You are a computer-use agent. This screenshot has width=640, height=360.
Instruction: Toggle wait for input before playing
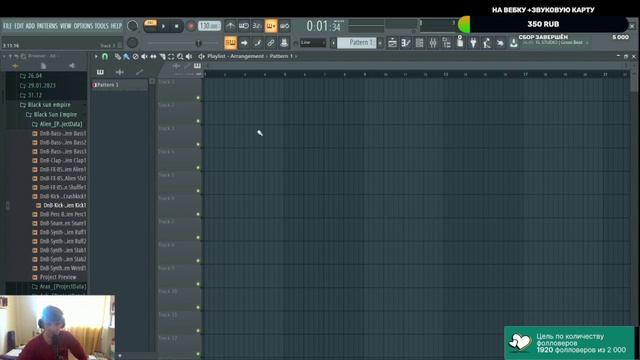click(244, 26)
